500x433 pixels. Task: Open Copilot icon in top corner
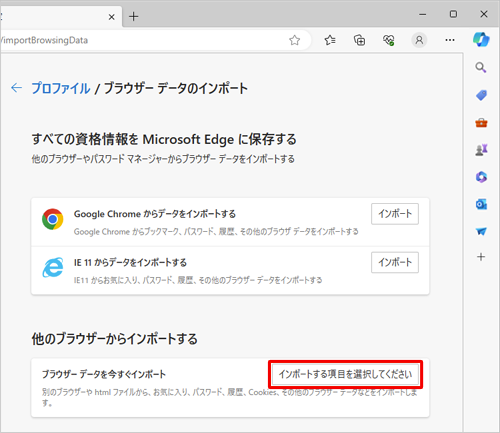coord(481,40)
